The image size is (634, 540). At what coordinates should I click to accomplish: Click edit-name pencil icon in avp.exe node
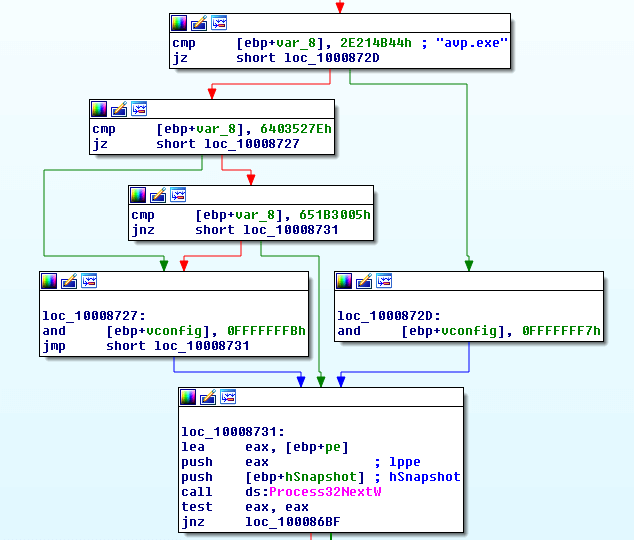click(x=199, y=23)
